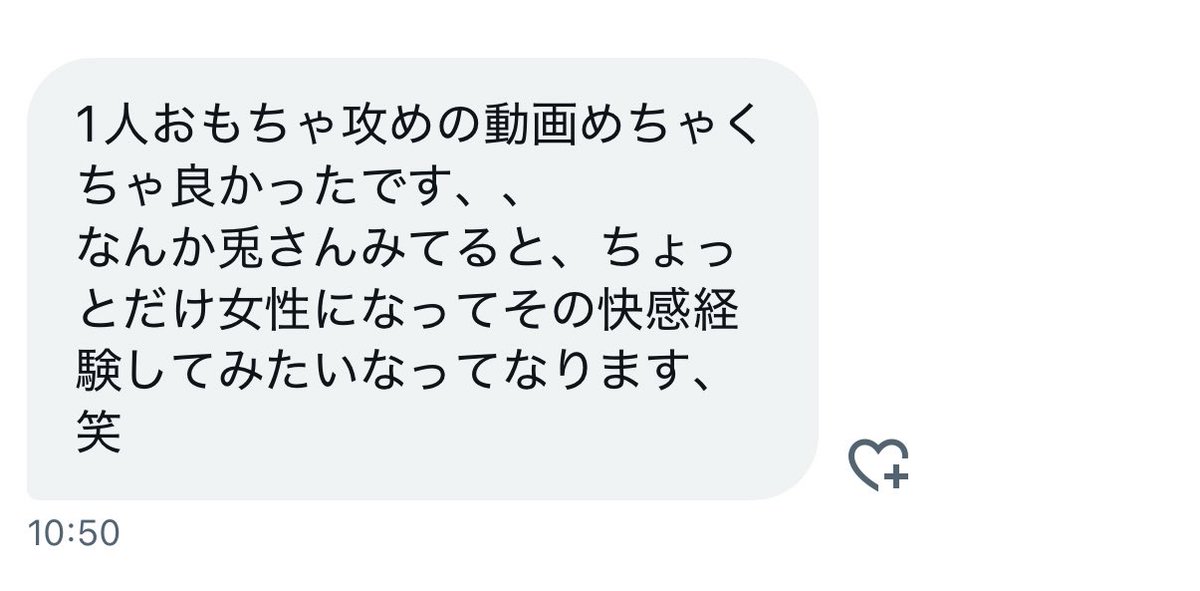Tap the 10:50 message timestamp
The width and height of the screenshot is (1200, 591).
click(x=75, y=533)
